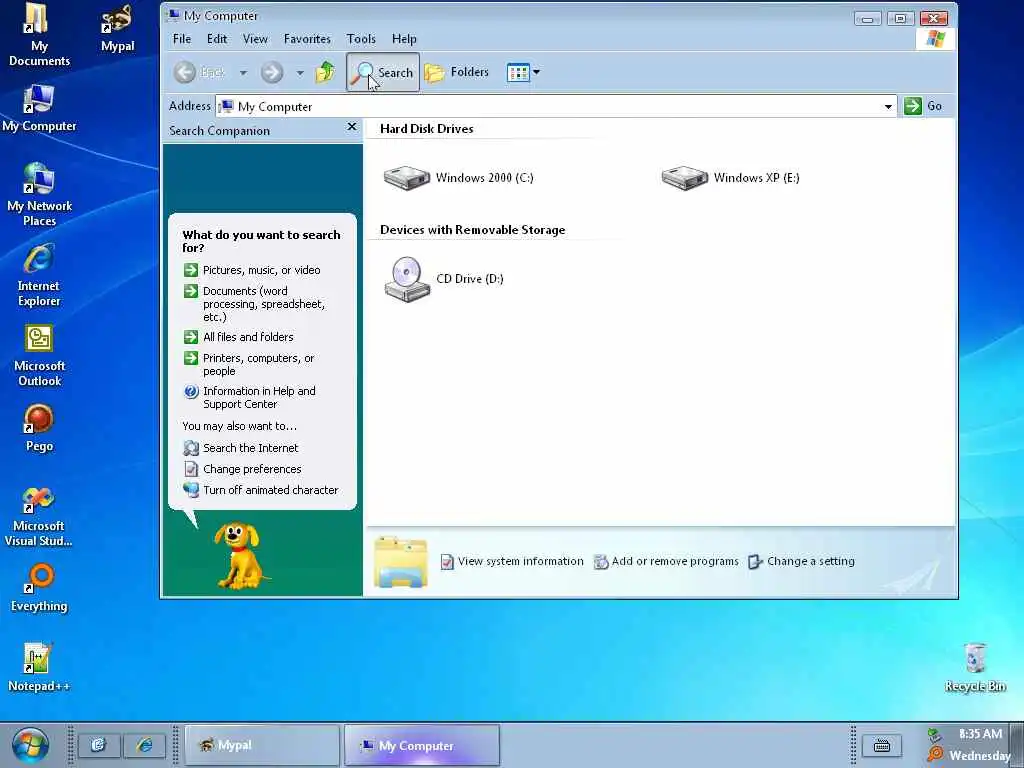
Task: Open the Start menu orb
Action: (30, 745)
